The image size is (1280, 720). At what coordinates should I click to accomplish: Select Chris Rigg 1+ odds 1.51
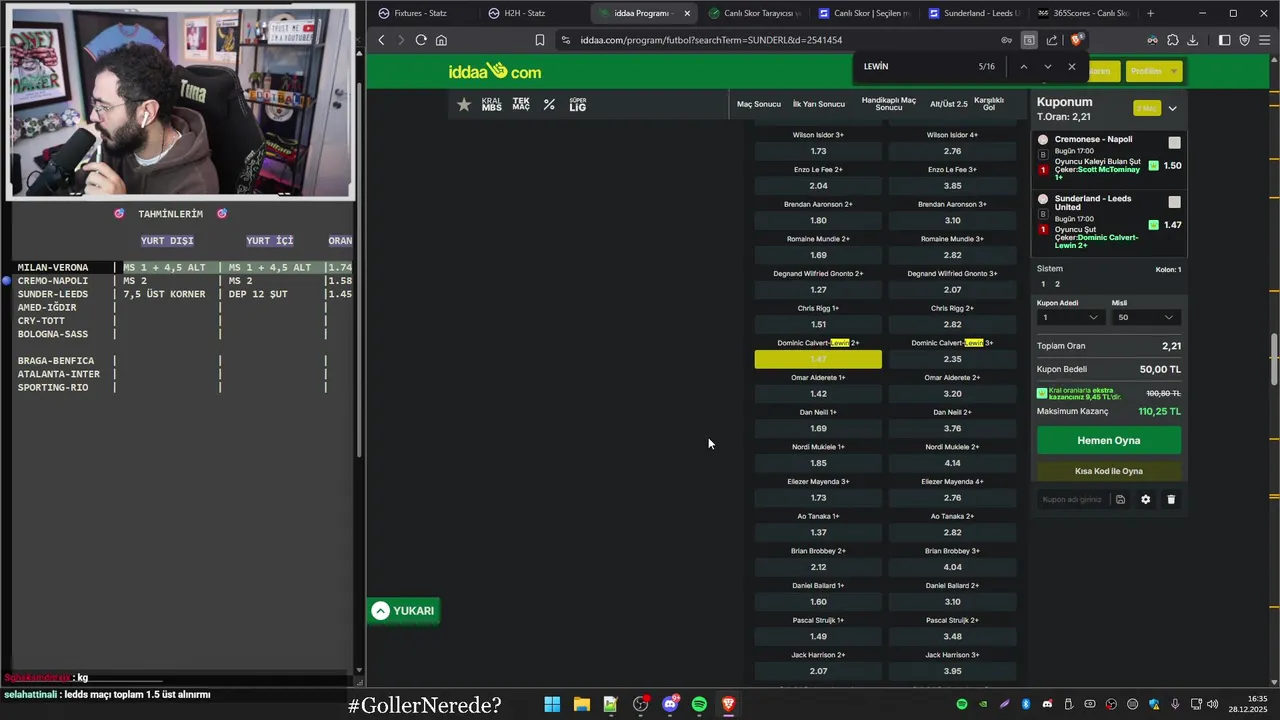(818, 325)
